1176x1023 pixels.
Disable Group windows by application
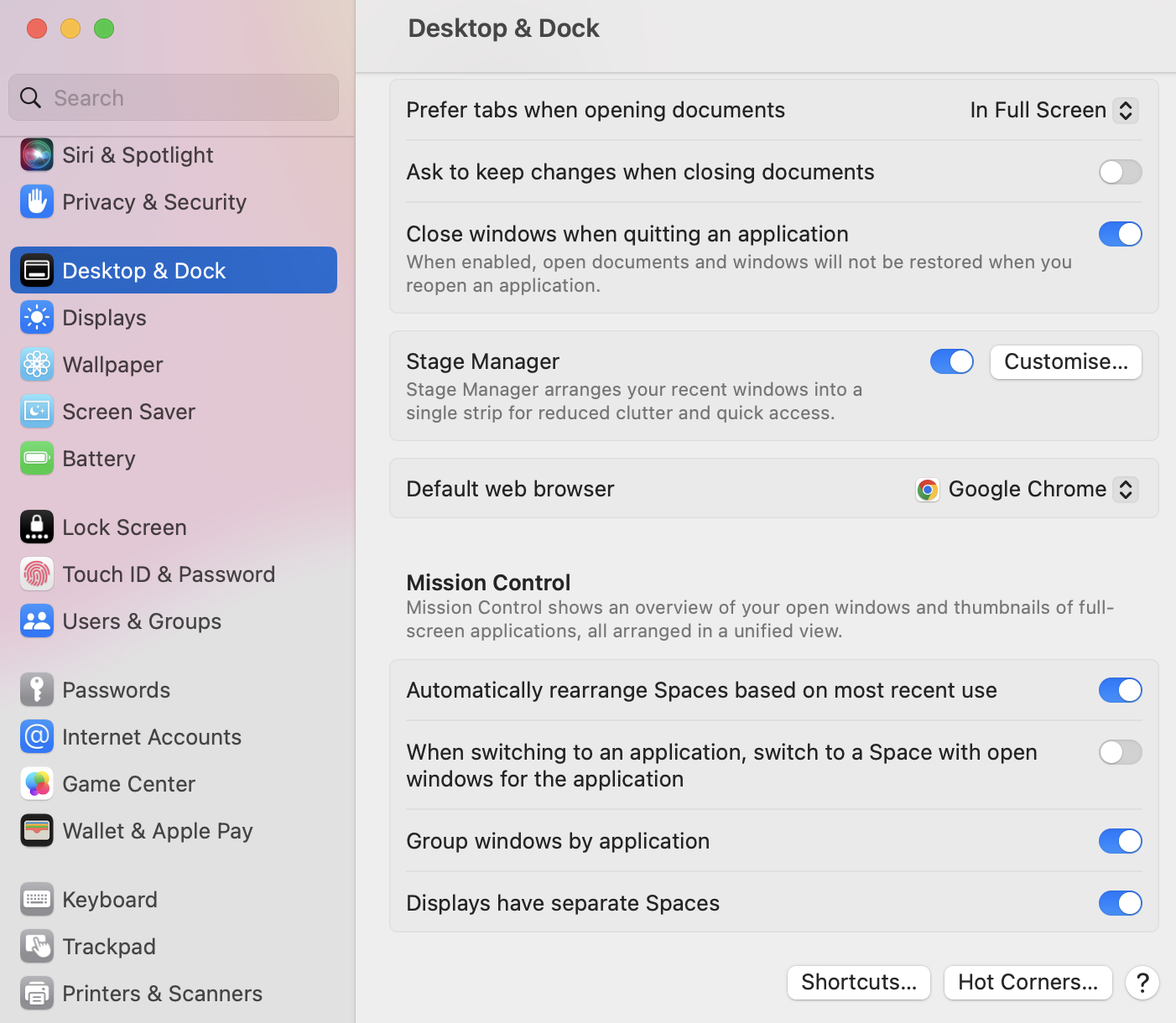tap(1120, 841)
